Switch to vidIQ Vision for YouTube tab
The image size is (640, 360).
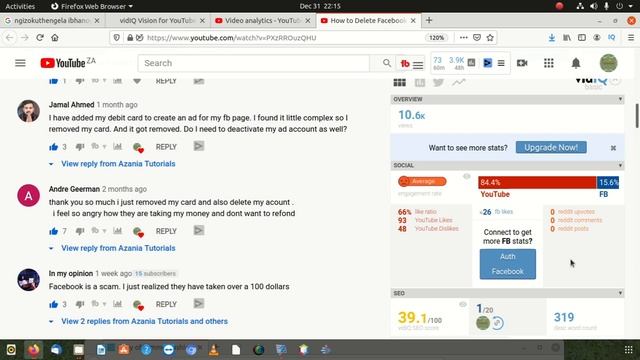pos(157,20)
